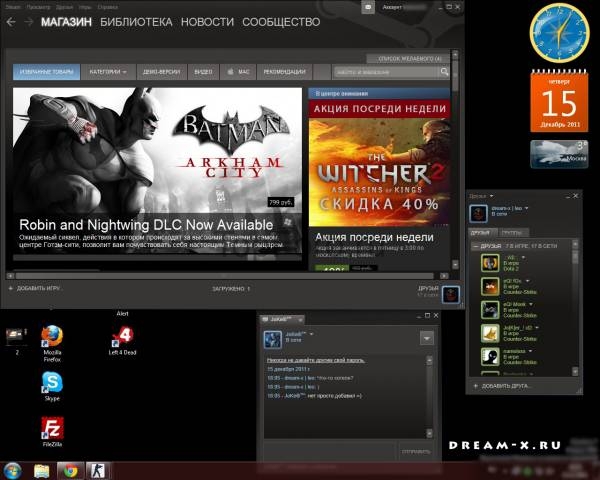
Task: Click the store page scroll-up arrow
Action: (x=455, y=55)
